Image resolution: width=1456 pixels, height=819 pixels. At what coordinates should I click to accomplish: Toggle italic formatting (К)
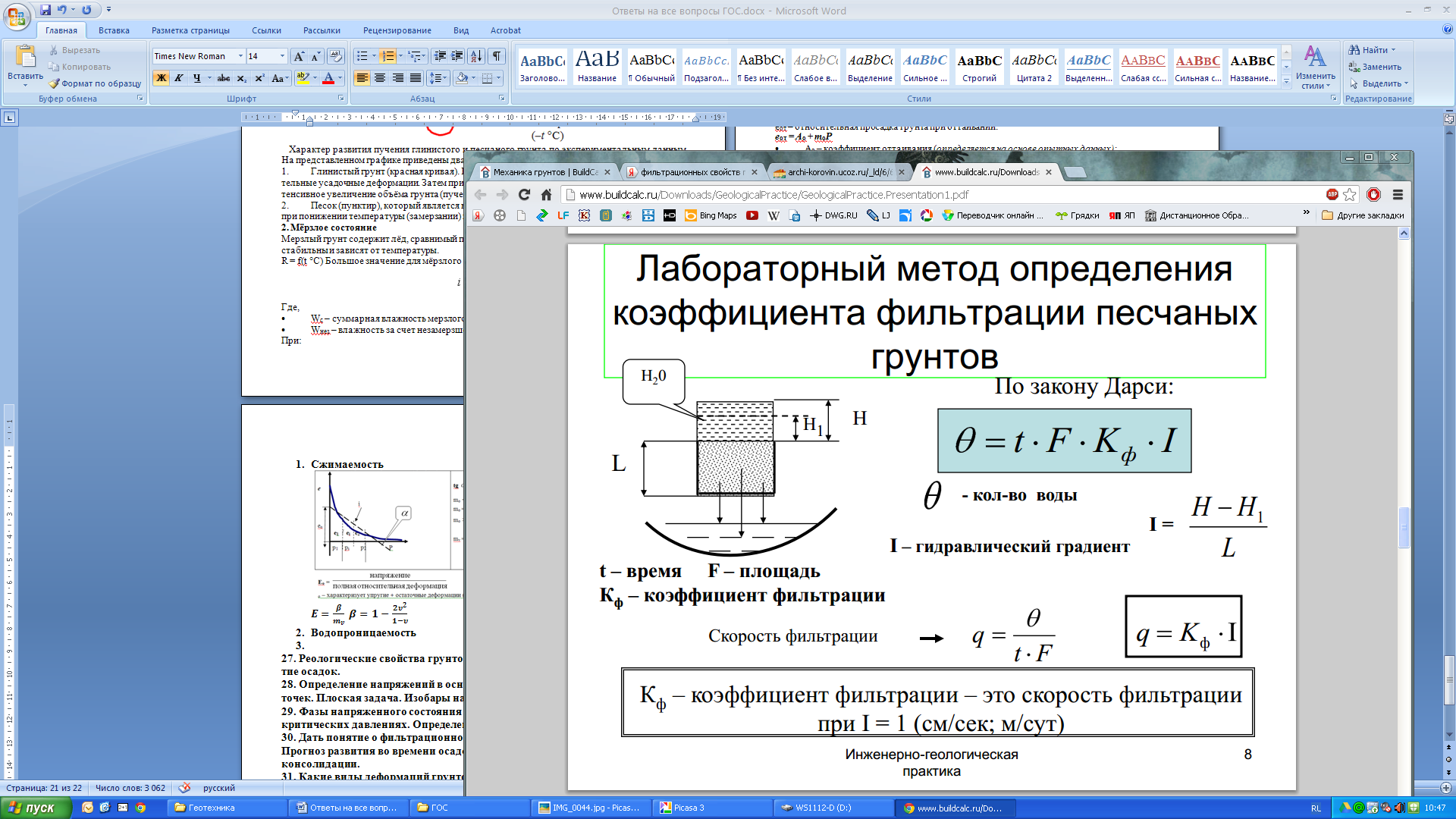click(179, 78)
